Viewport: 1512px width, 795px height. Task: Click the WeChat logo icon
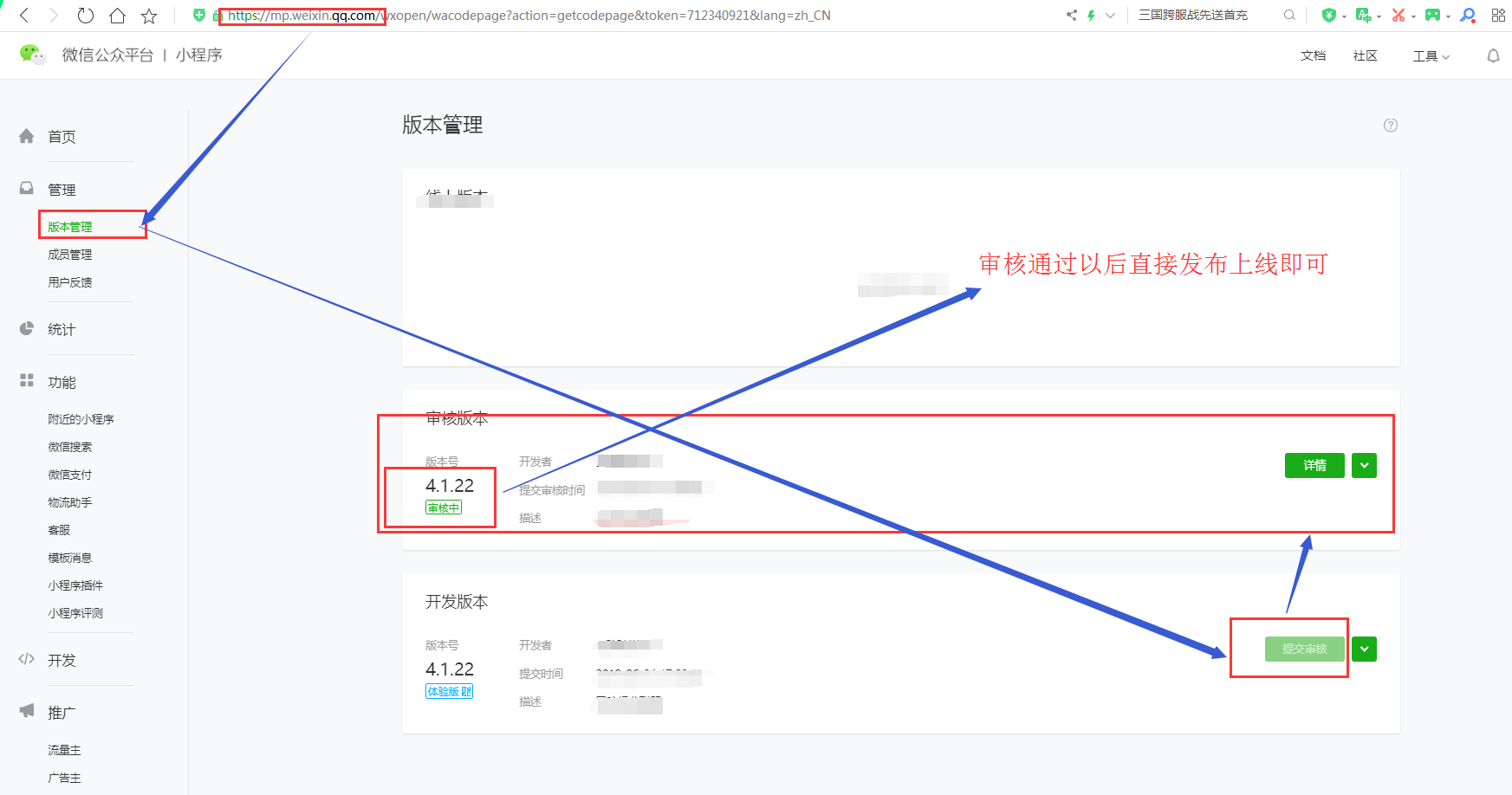click(32, 55)
